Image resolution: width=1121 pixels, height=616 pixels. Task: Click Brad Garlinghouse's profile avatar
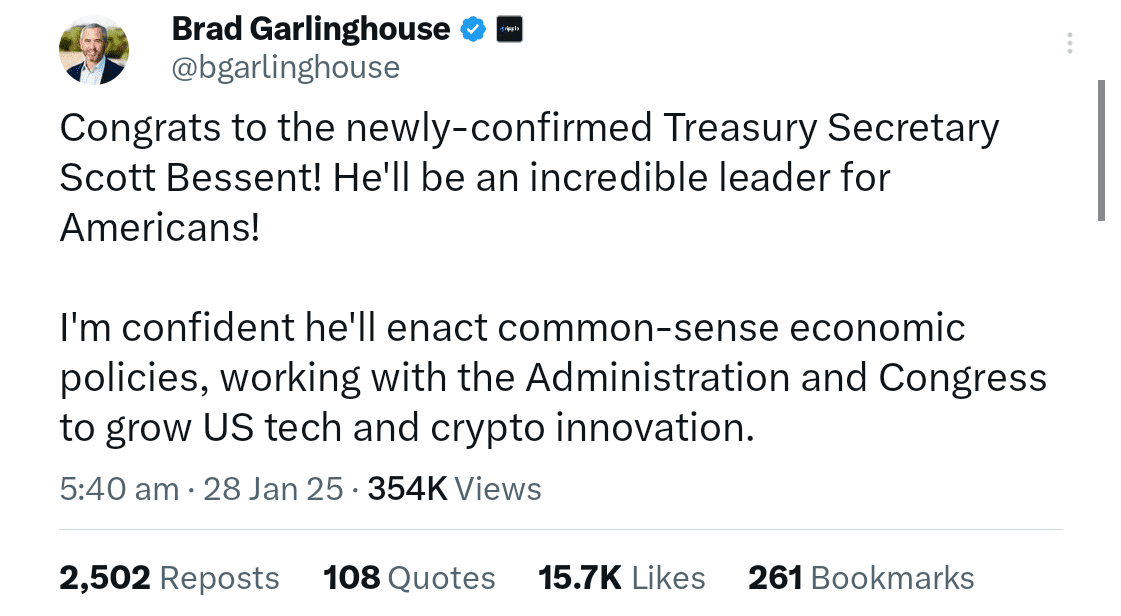[93, 49]
